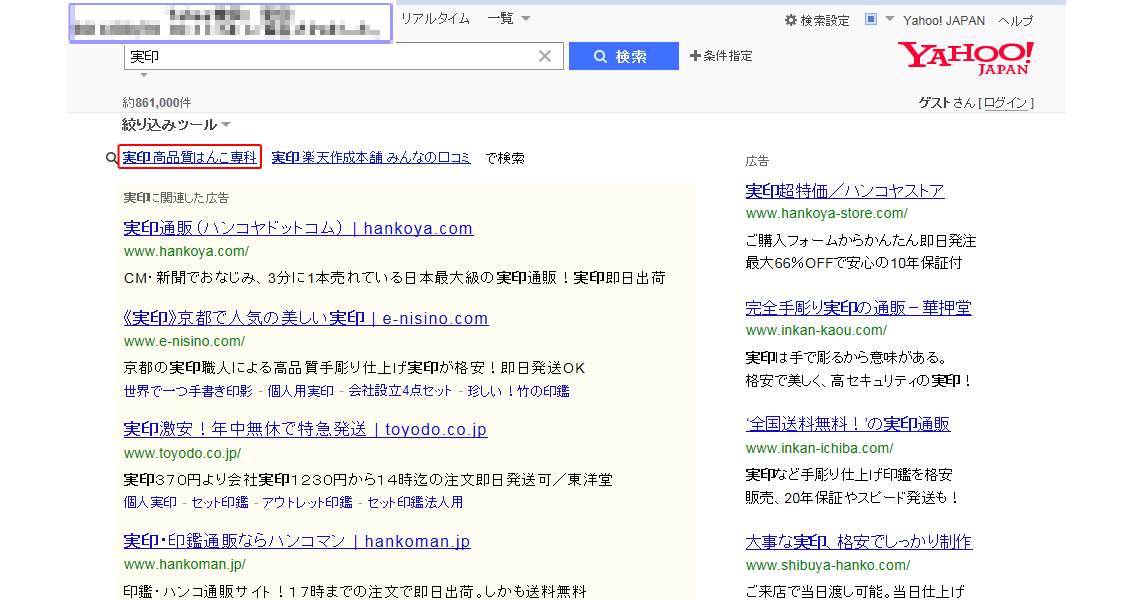Search related term 実印 高品質はんこ専科
Screen dimensions: 1130x600
pyautogui.click(x=190, y=157)
